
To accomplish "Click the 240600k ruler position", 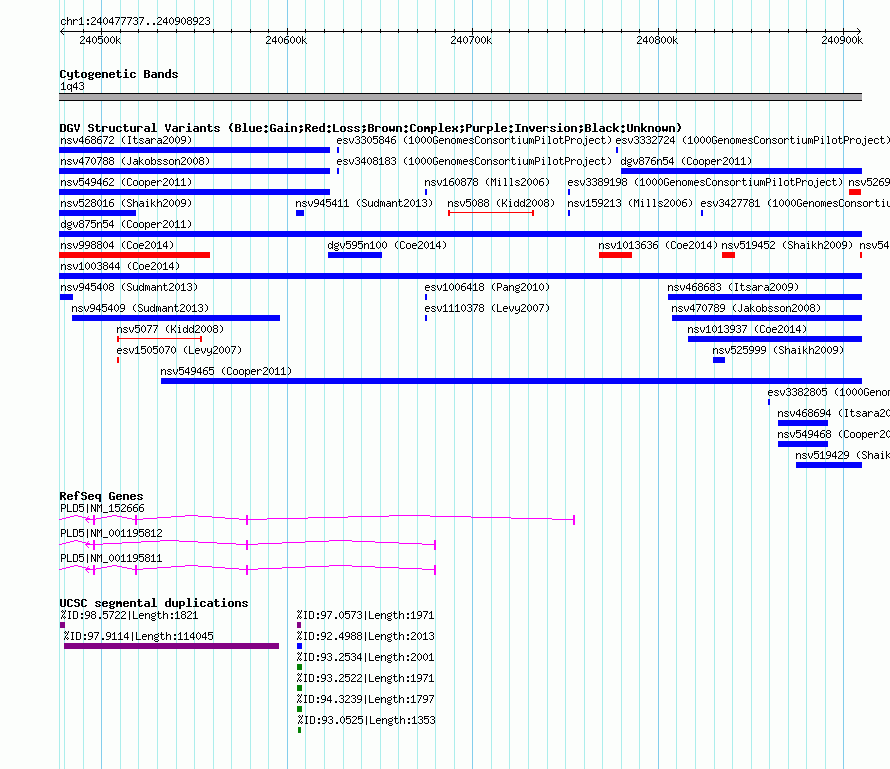I will (x=286, y=40).
